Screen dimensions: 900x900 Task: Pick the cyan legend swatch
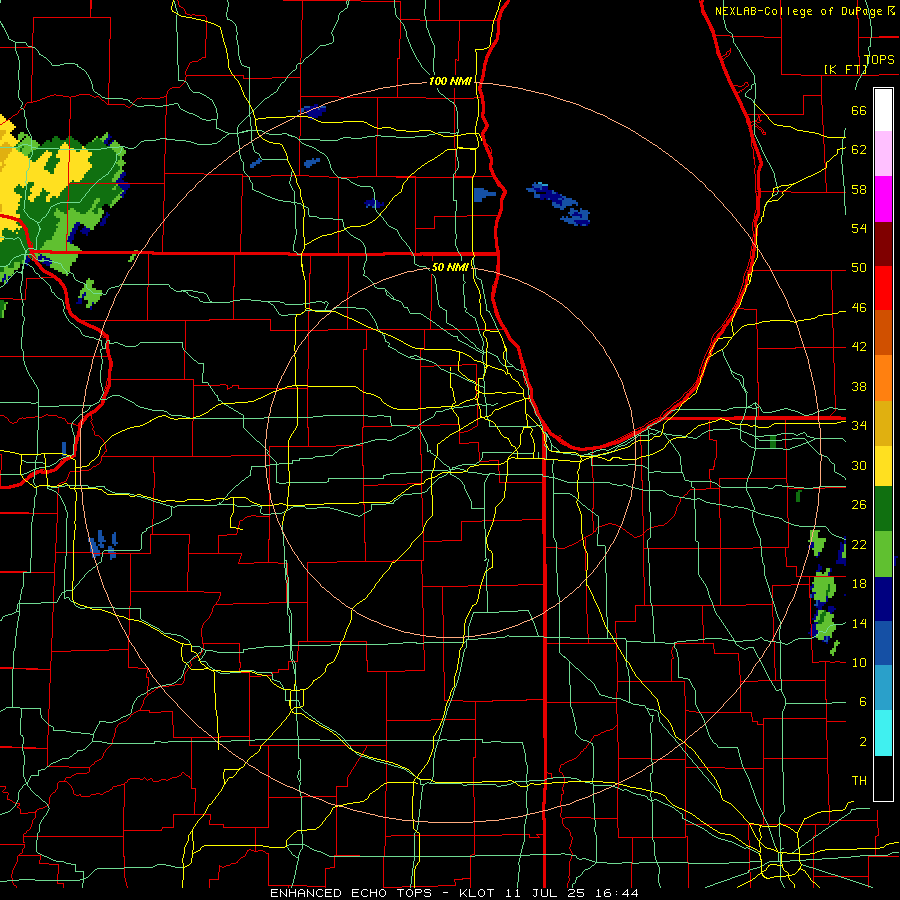pyautogui.click(x=883, y=732)
